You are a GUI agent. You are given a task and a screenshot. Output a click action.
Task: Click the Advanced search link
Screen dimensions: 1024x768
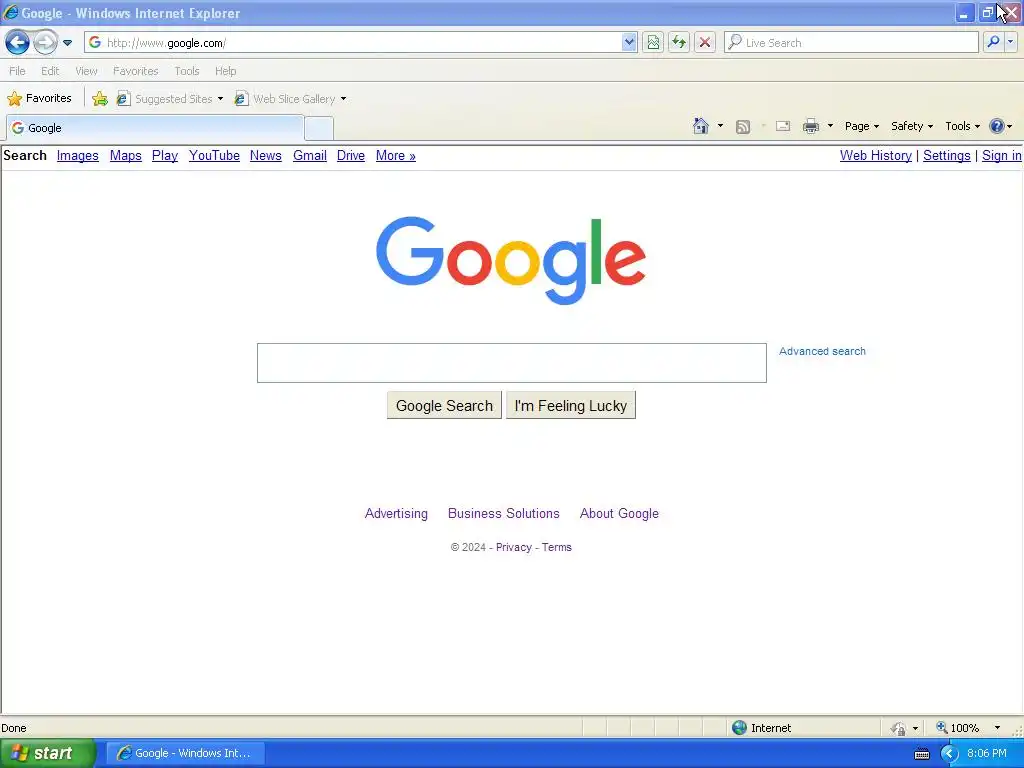[x=822, y=351]
